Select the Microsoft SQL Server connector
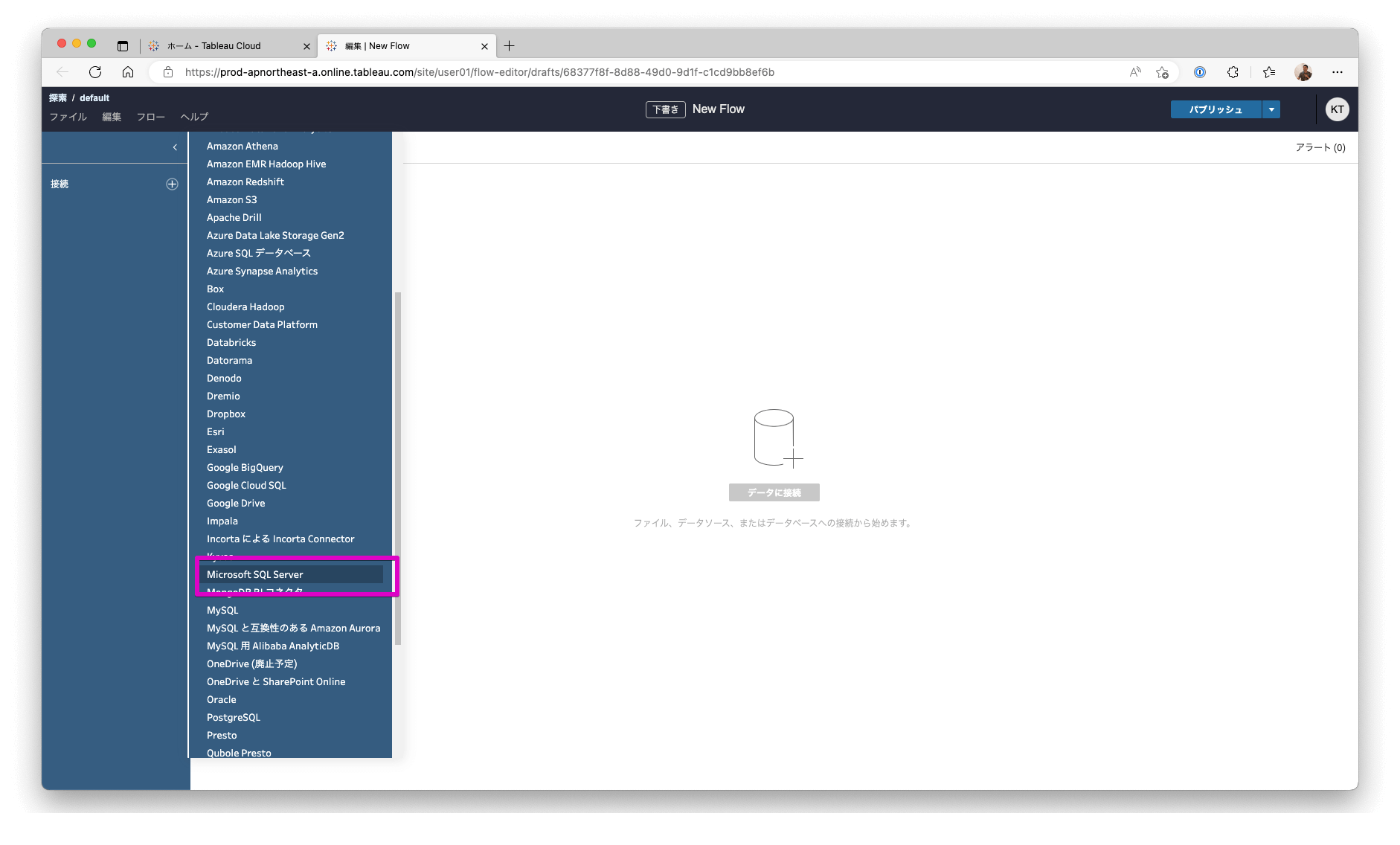 291,574
